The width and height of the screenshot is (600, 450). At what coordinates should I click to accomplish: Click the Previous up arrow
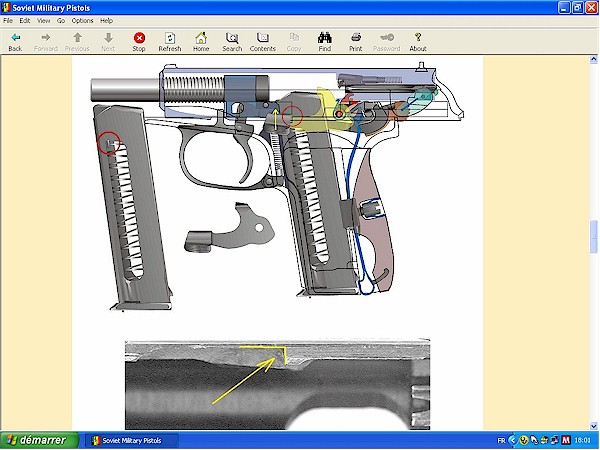click(77, 38)
